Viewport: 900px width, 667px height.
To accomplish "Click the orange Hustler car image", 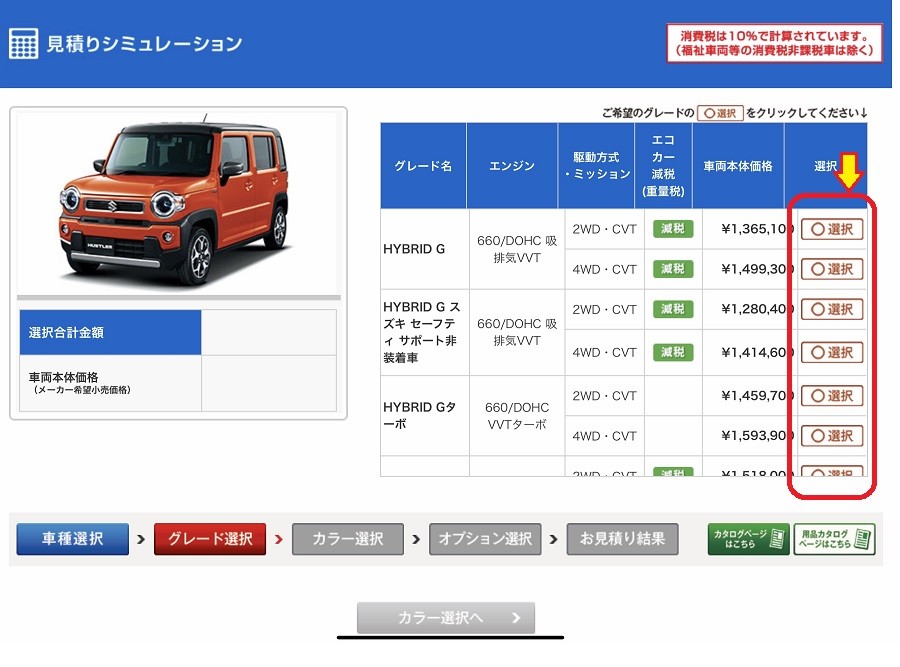I will [x=175, y=201].
